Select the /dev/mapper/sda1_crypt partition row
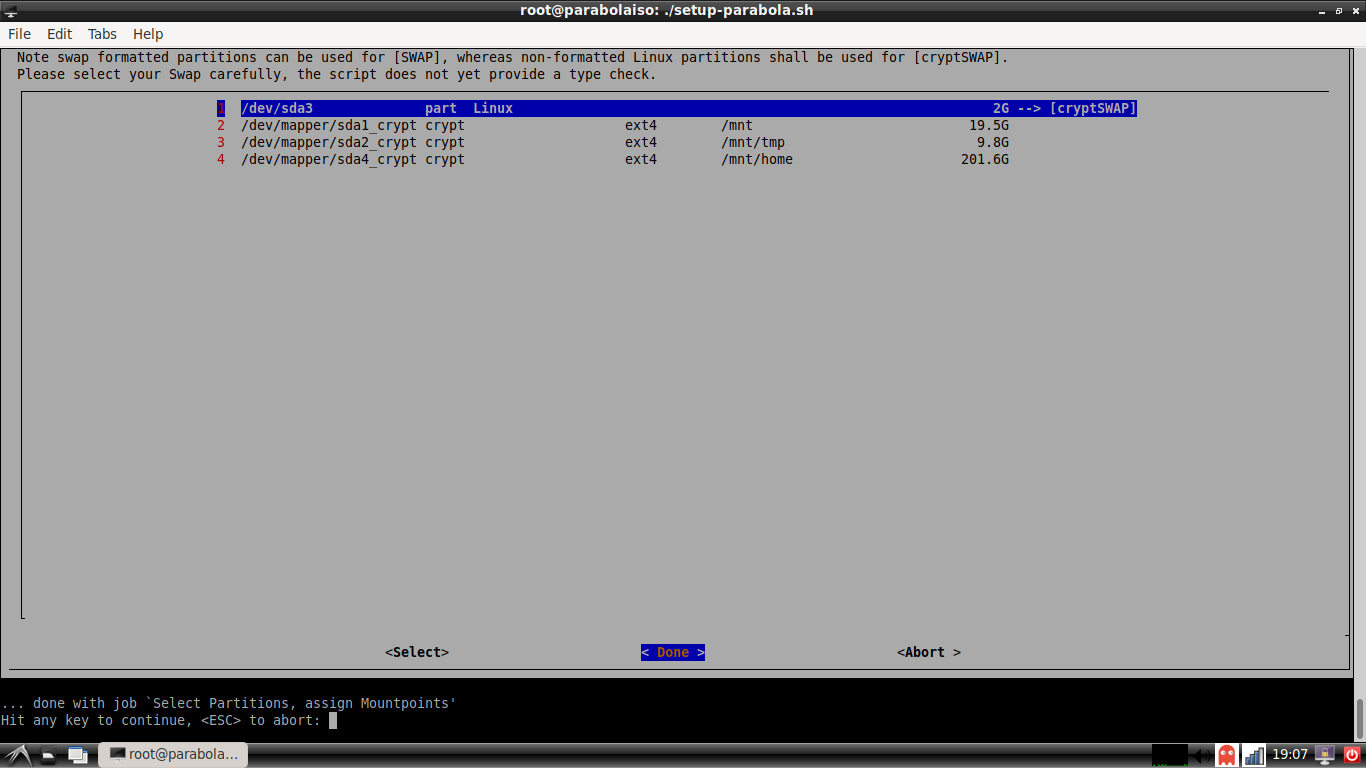The width and height of the screenshot is (1366, 768). [x=613, y=125]
